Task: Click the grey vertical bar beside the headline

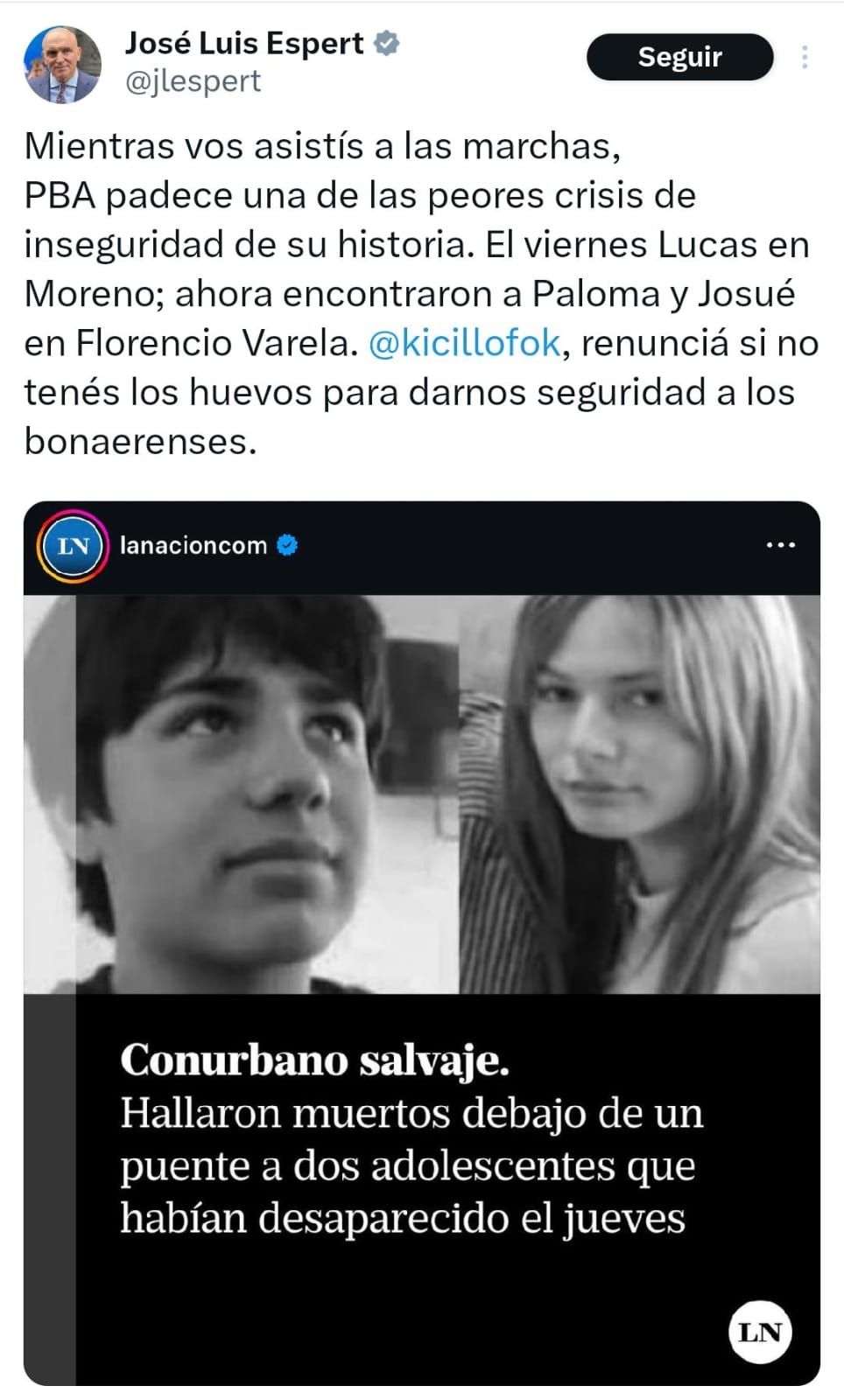Action: tap(50, 1188)
